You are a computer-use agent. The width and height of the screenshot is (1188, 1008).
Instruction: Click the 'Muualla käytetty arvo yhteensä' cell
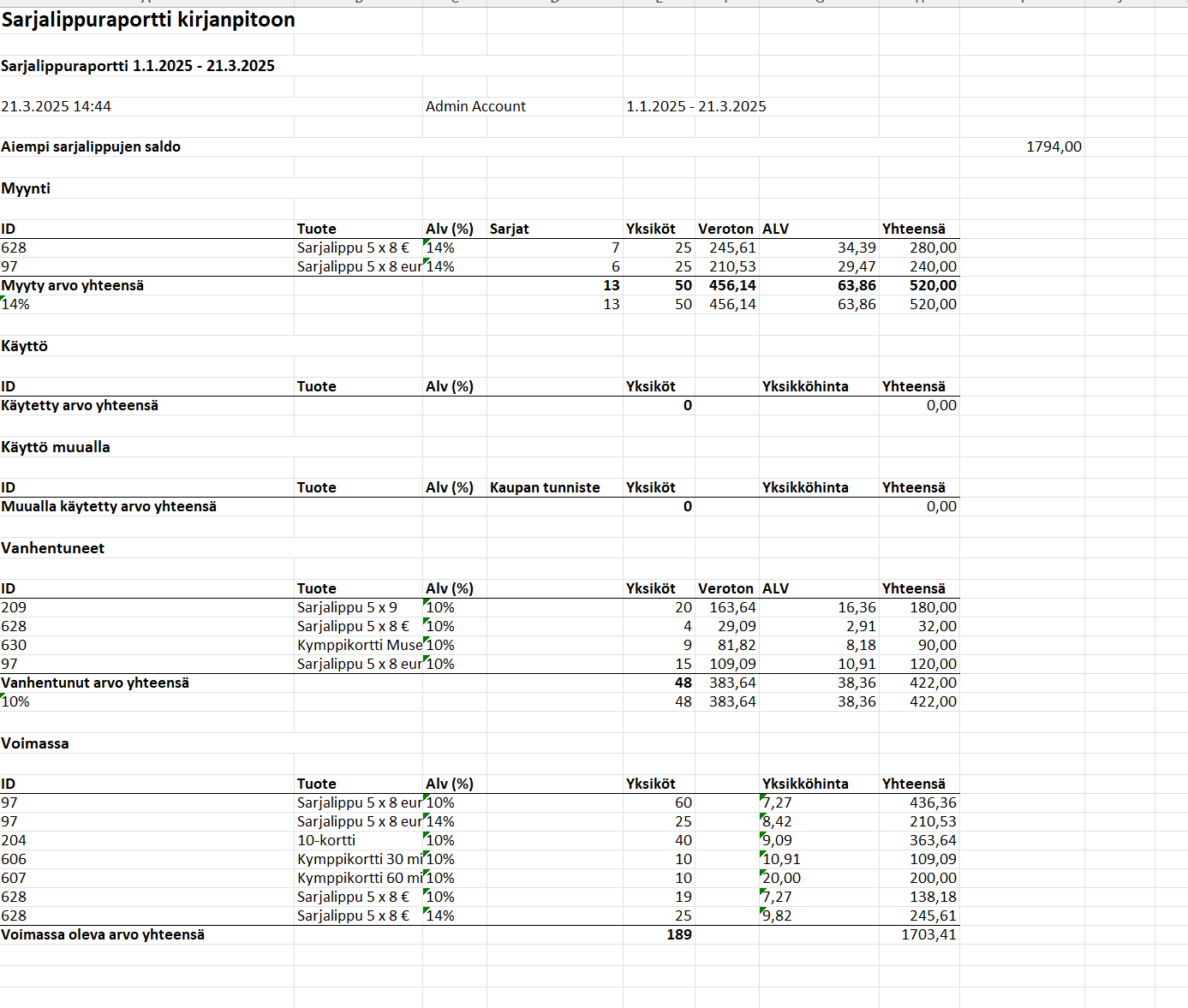pyautogui.click(x=109, y=506)
